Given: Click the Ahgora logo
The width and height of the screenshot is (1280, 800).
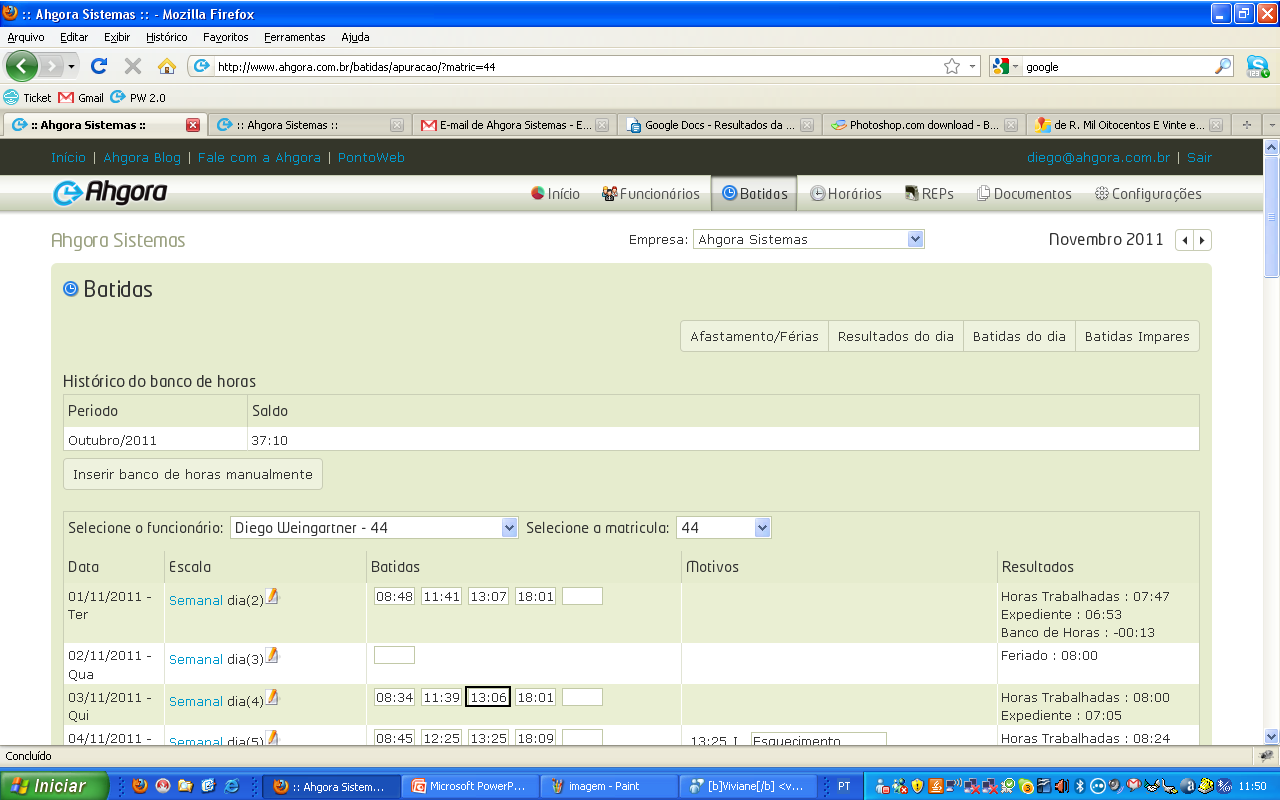Looking at the screenshot, I should (110, 193).
